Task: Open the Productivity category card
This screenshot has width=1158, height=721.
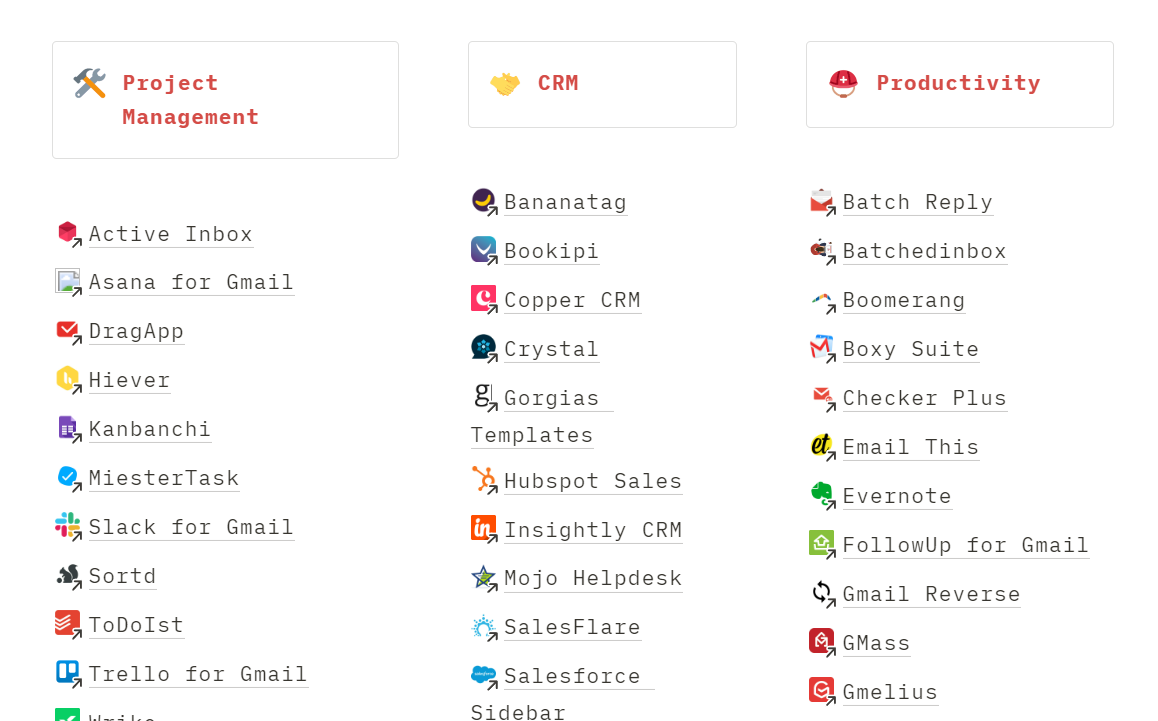Action: click(958, 84)
